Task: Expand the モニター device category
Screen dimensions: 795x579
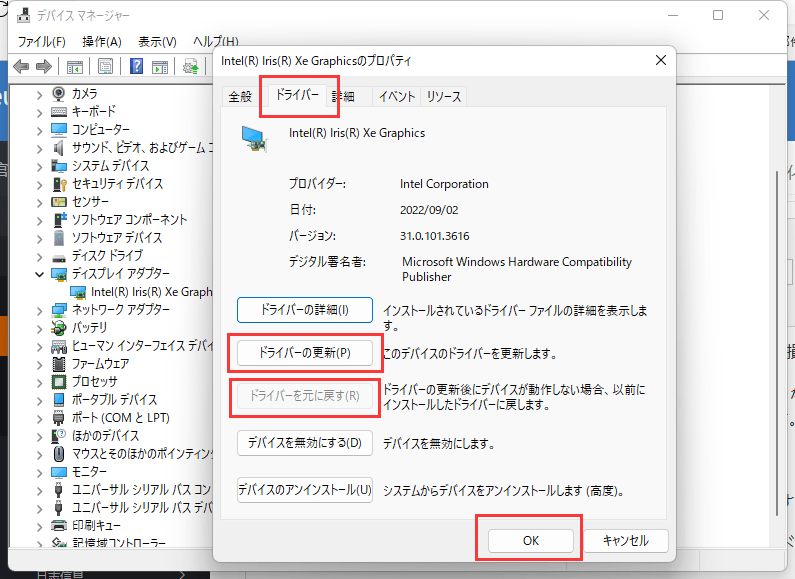Action: [40, 471]
